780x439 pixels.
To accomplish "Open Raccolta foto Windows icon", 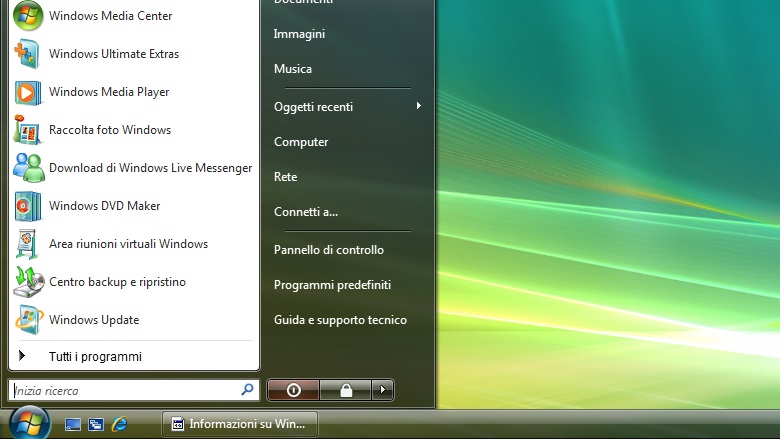I will (27, 130).
